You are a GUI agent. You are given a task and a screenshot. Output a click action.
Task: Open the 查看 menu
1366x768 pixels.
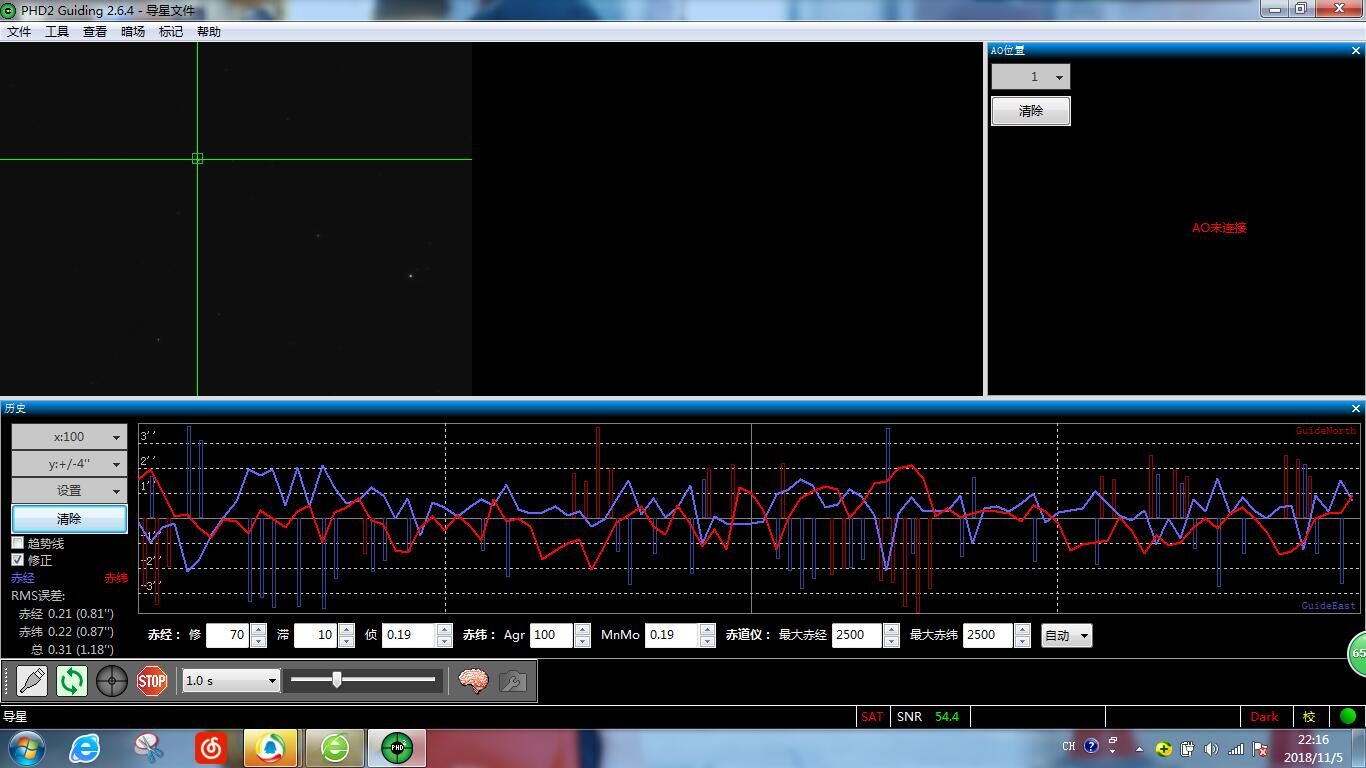(95, 32)
